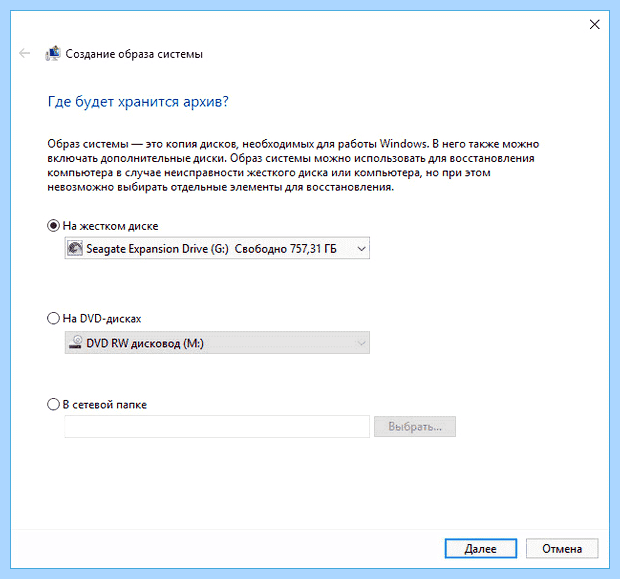
Task: Click the В сетевой папке label
Action: click(105, 405)
